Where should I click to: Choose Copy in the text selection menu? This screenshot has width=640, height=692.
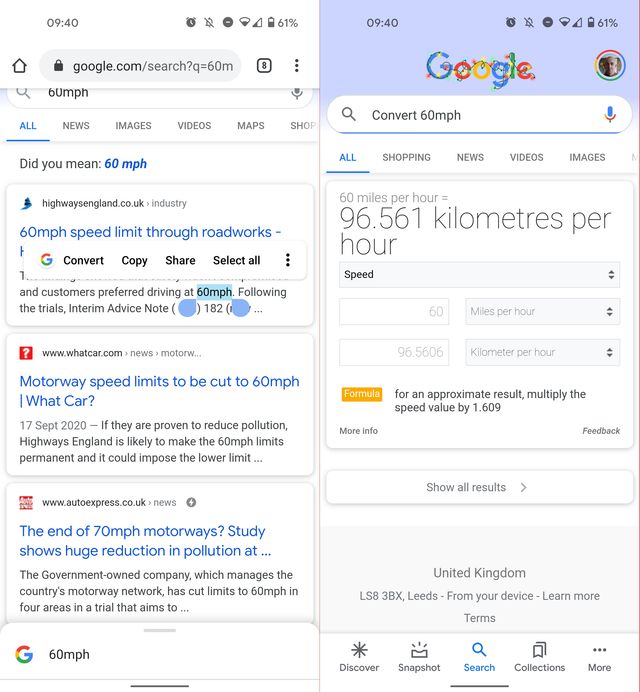pyautogui.click(x=134, y=260)
